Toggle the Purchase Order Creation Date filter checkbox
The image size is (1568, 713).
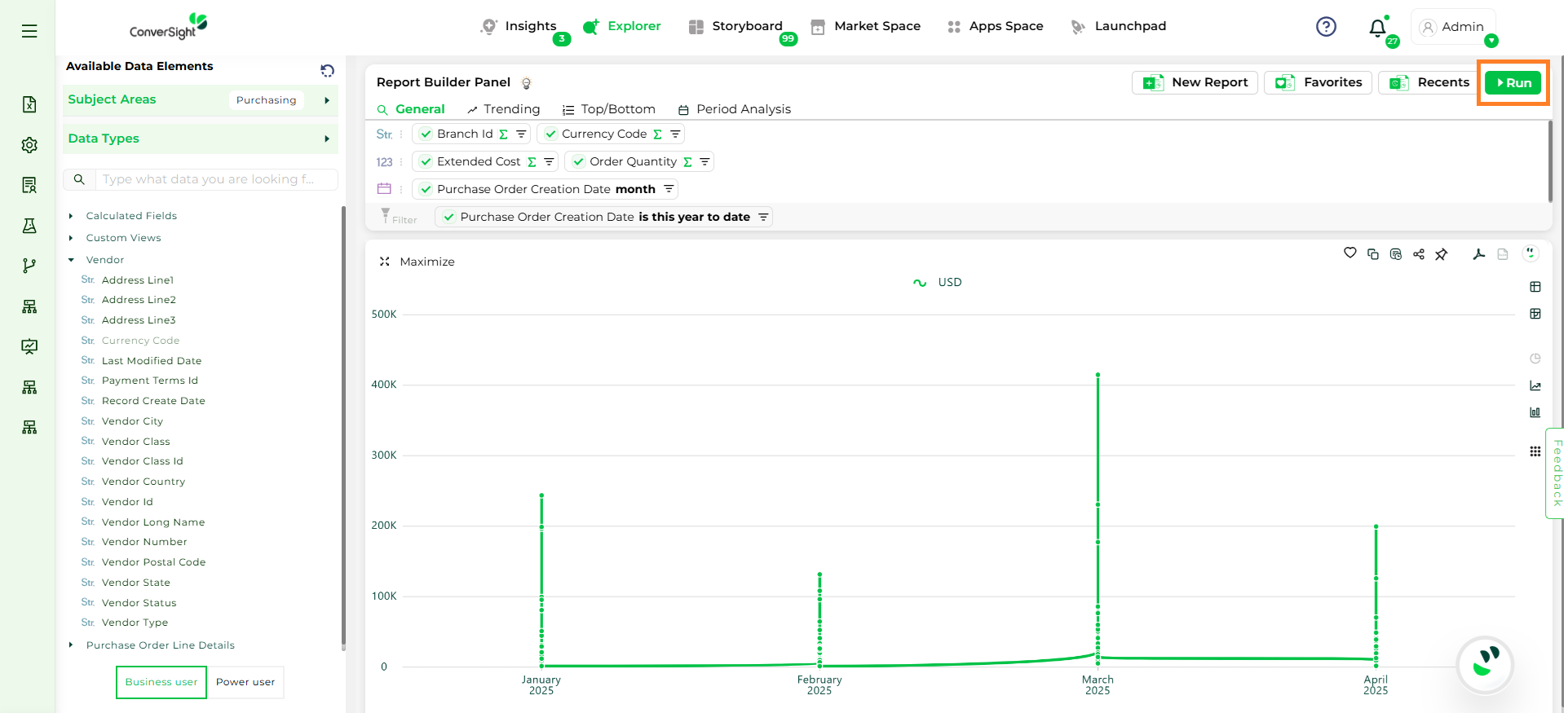point(448,218)
